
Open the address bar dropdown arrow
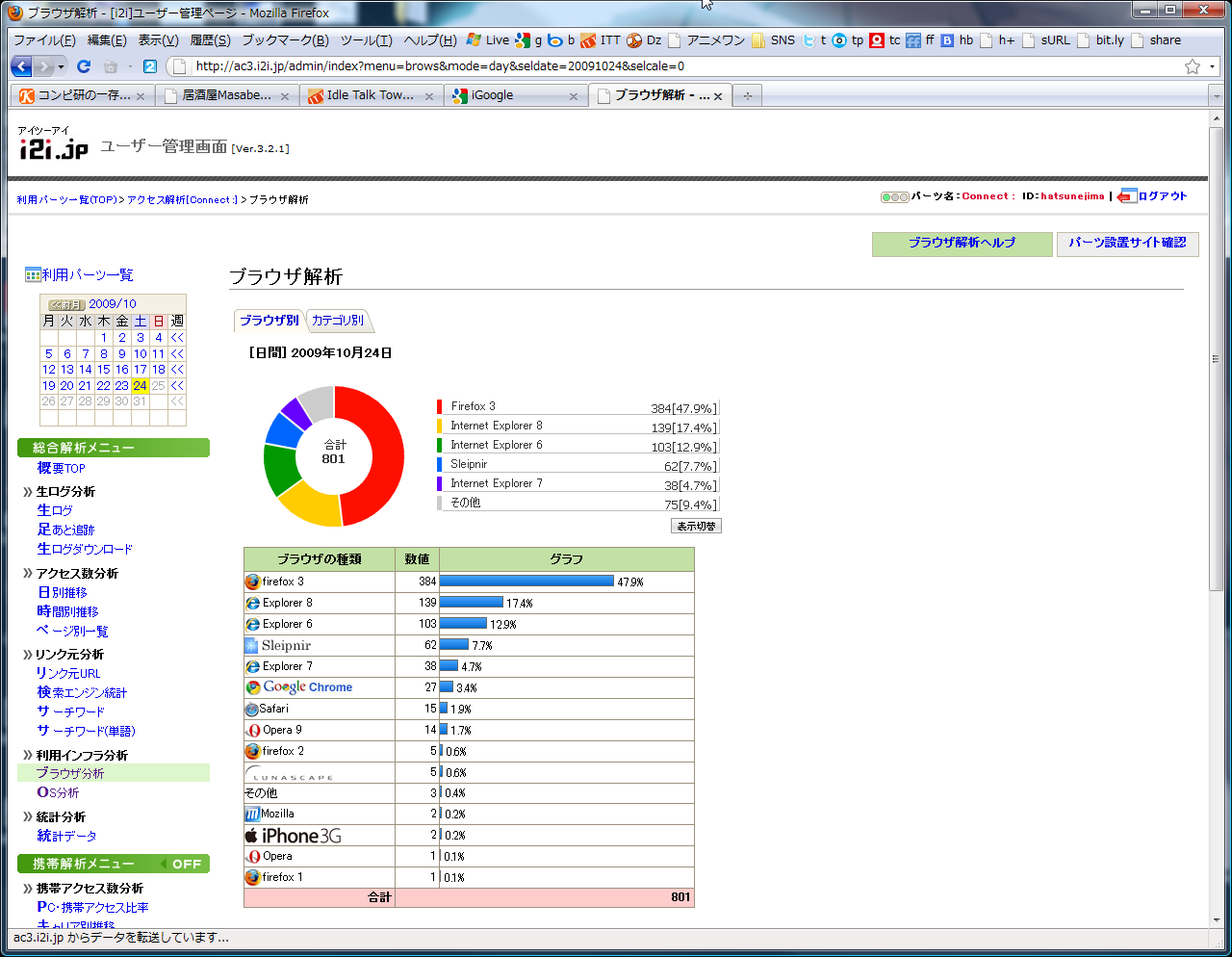click(1213, 66)
